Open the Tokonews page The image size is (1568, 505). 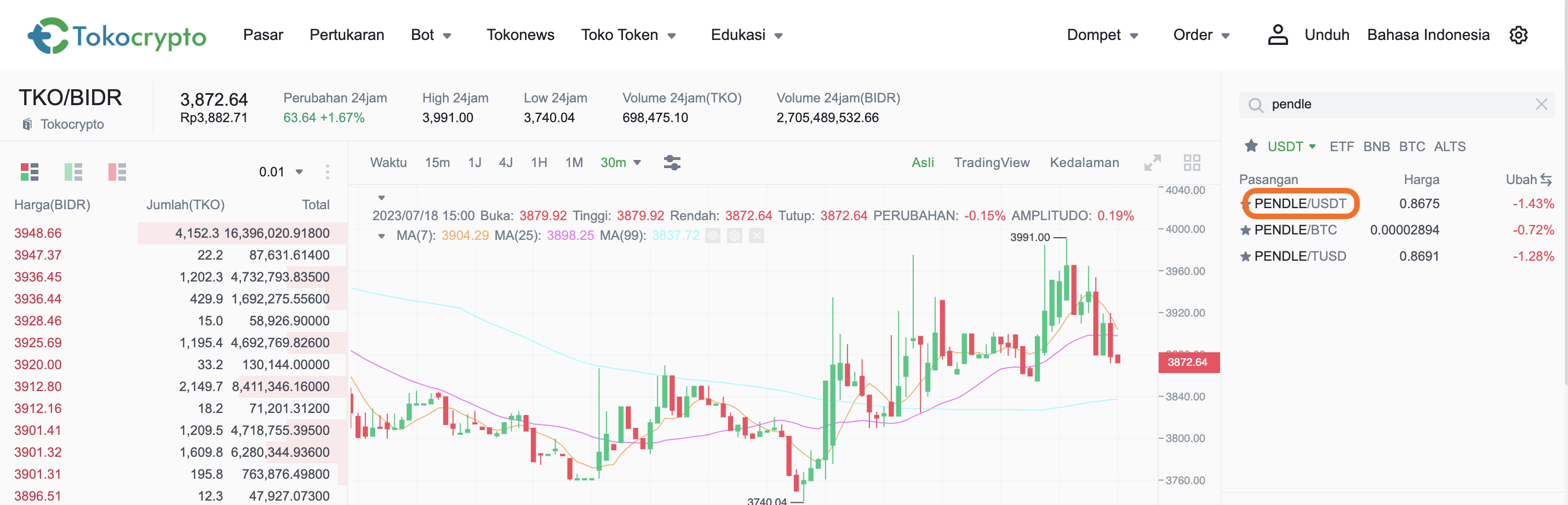[520, 35]
